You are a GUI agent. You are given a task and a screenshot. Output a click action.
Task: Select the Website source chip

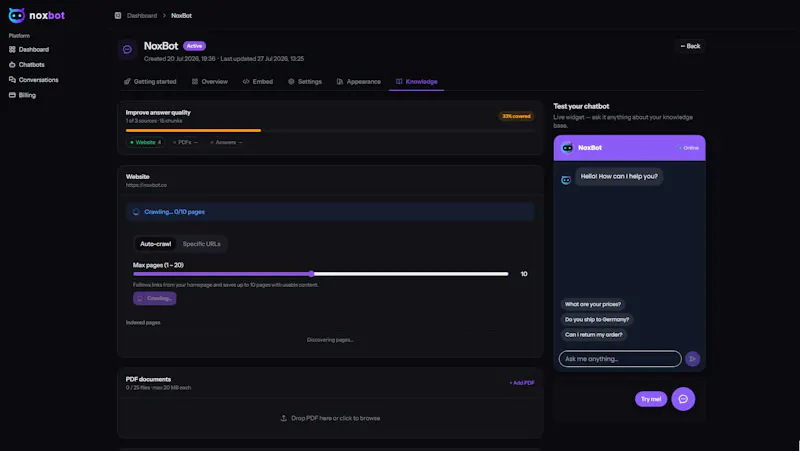pos(145,142)
